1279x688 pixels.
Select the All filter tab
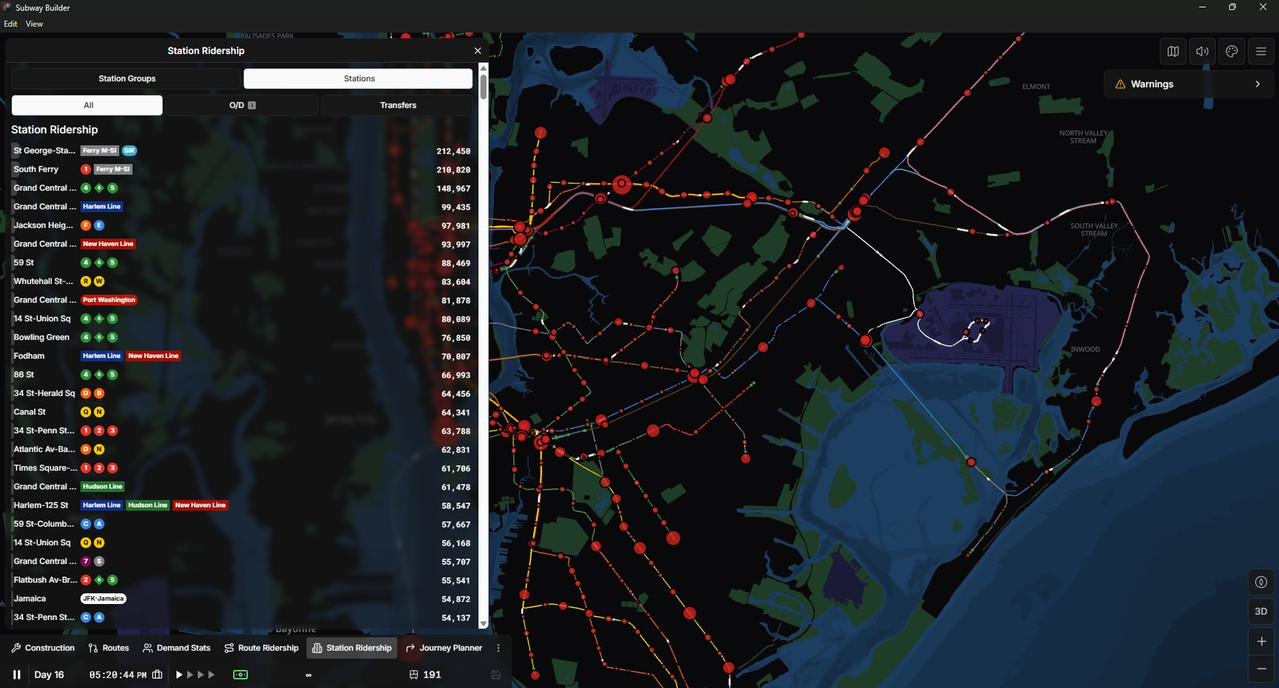pos(88,105)
